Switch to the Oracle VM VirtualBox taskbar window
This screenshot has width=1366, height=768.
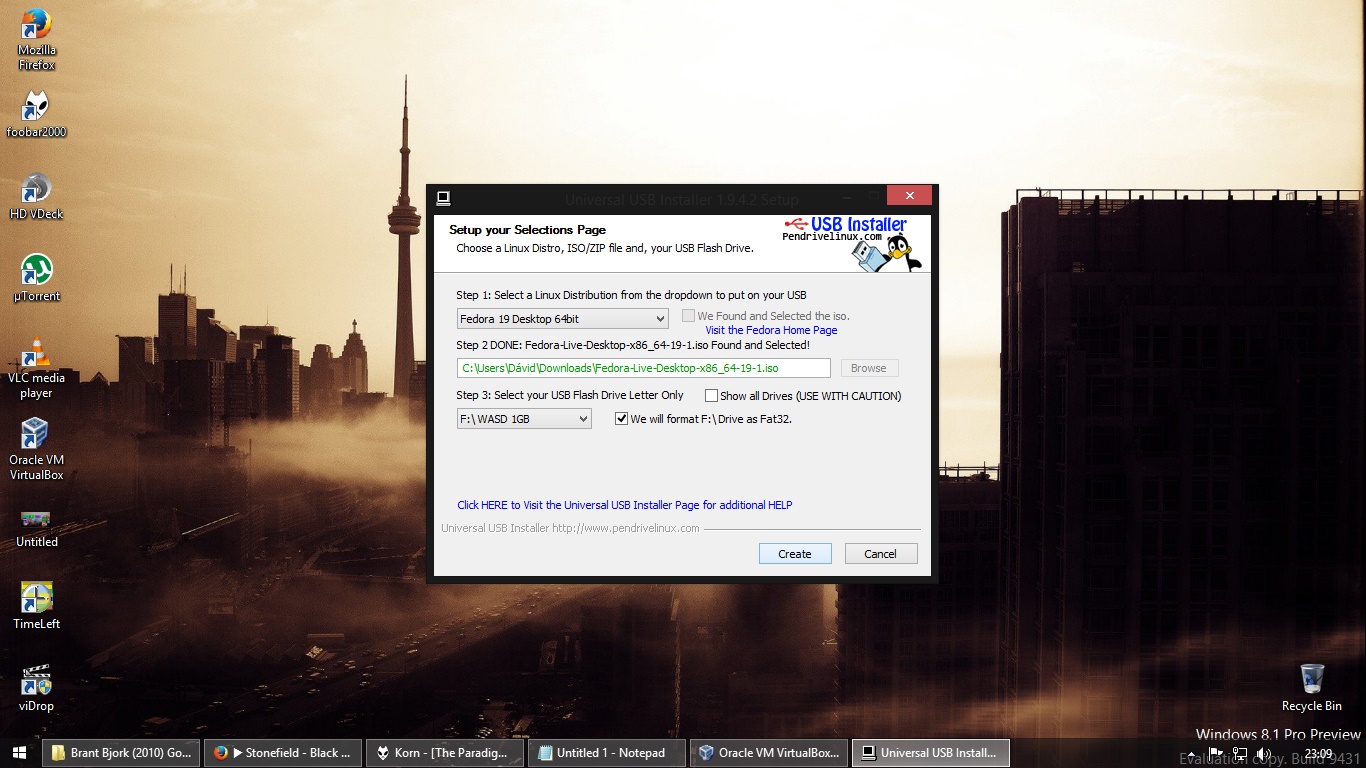click(768, 752)
